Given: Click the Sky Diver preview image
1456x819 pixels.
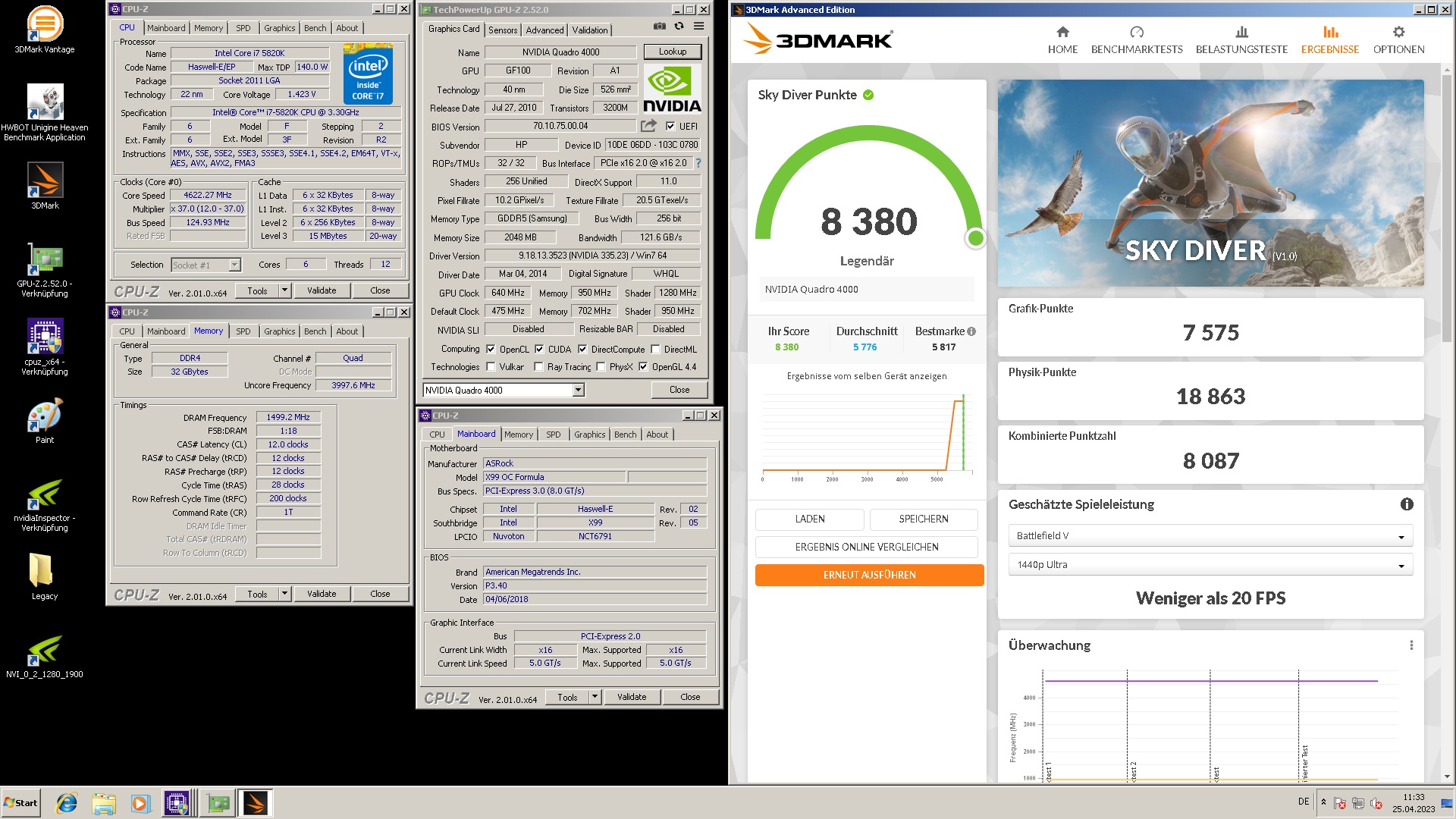Looking at the screenshot, I should 1210,183.
